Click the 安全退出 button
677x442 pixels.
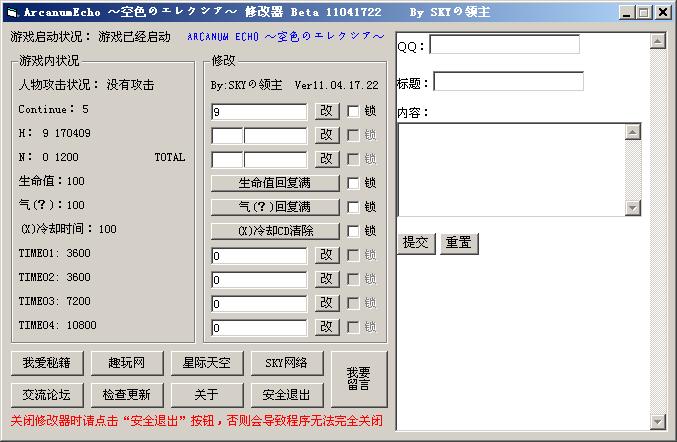286,394
